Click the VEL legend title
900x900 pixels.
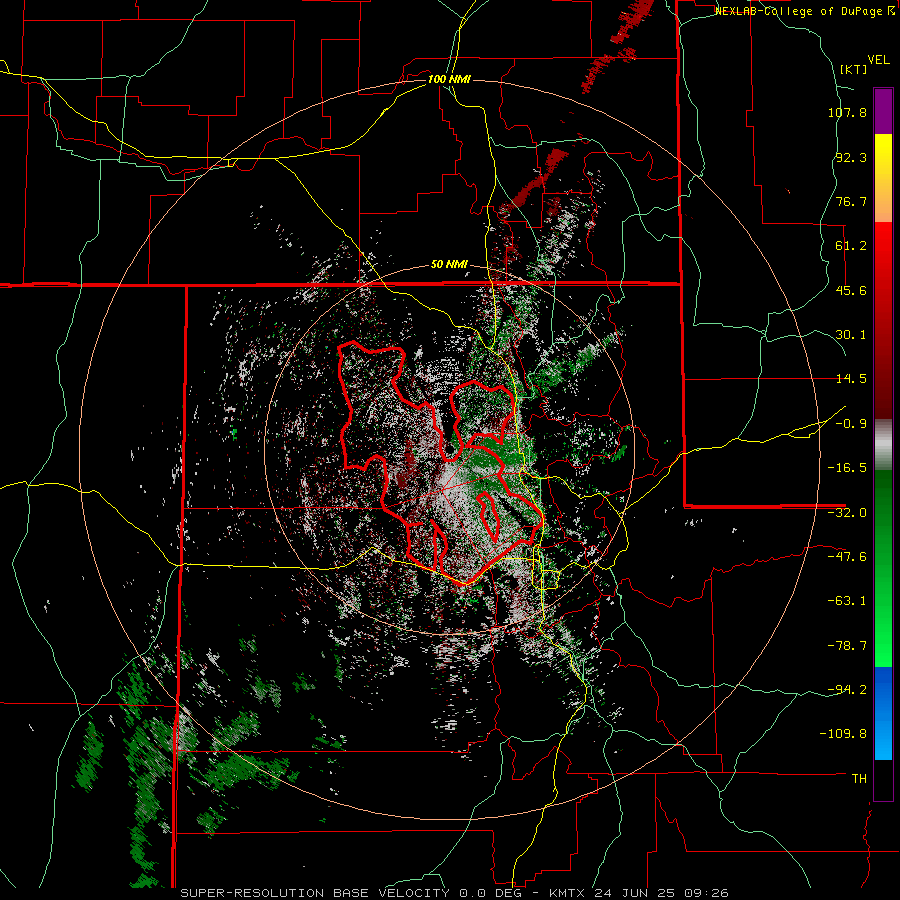coord(878,60)
